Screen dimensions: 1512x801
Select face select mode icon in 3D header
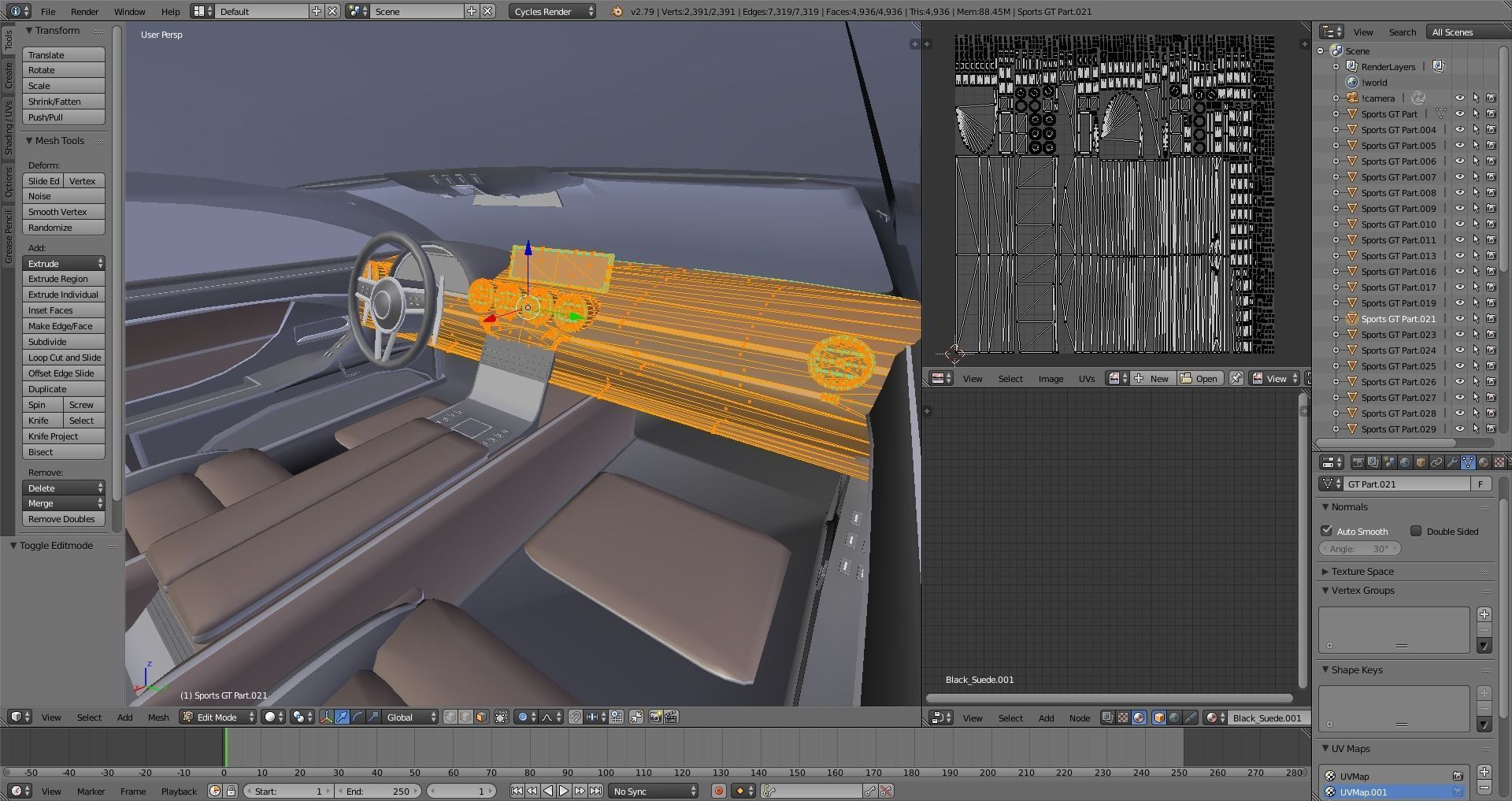(481, 717)
